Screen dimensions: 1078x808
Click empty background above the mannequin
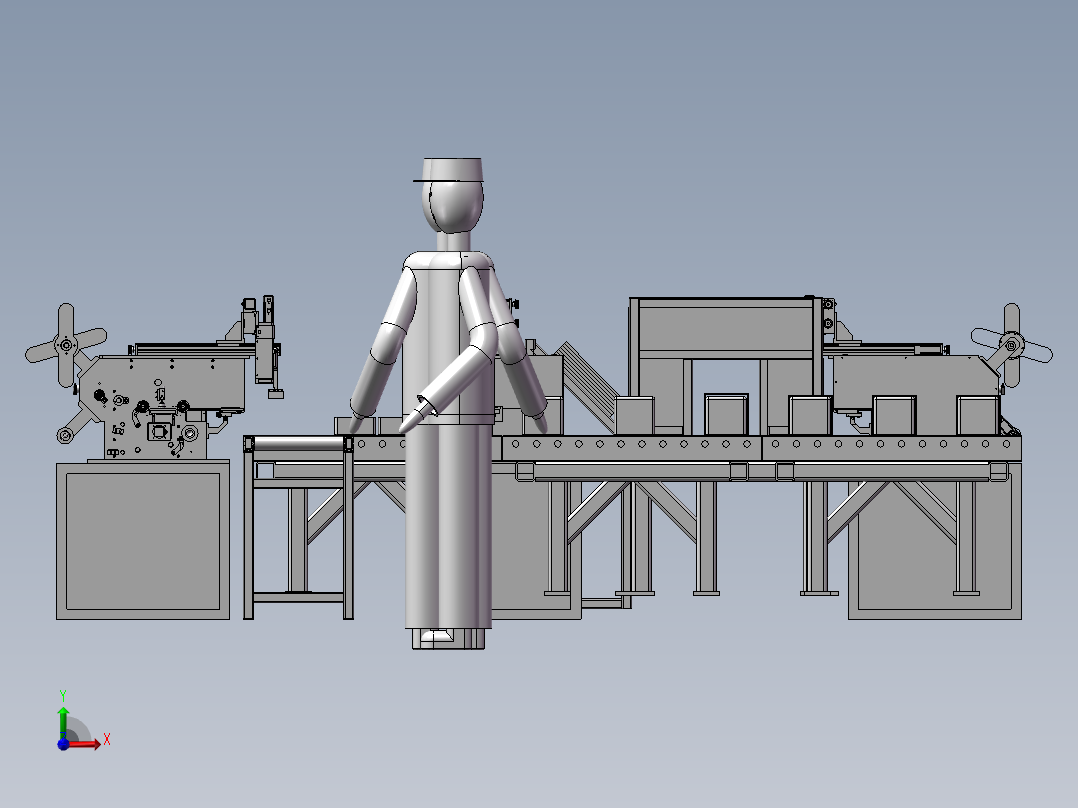[x=450, y=80]
